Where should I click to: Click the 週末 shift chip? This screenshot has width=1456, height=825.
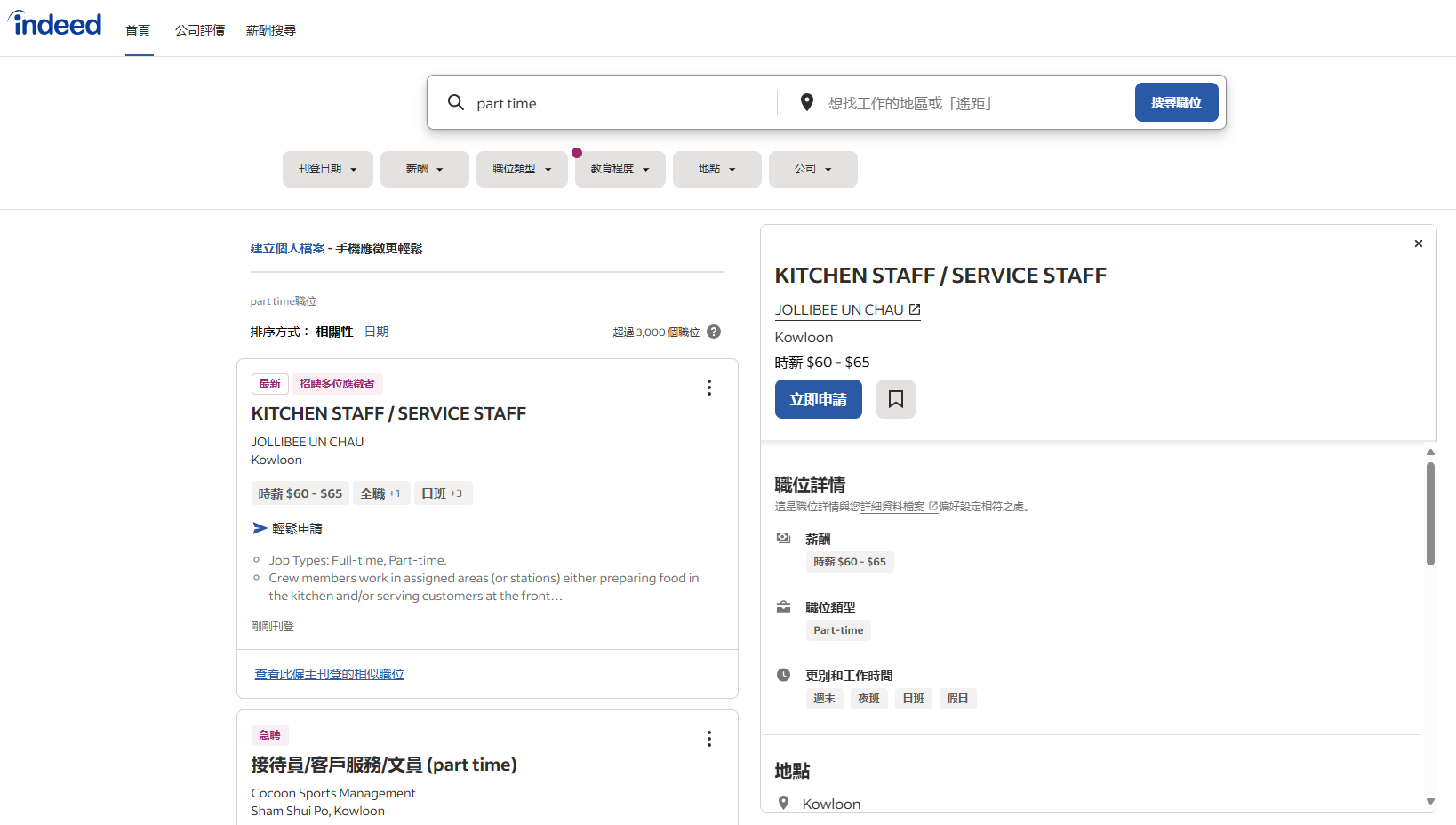pos(824,699)
